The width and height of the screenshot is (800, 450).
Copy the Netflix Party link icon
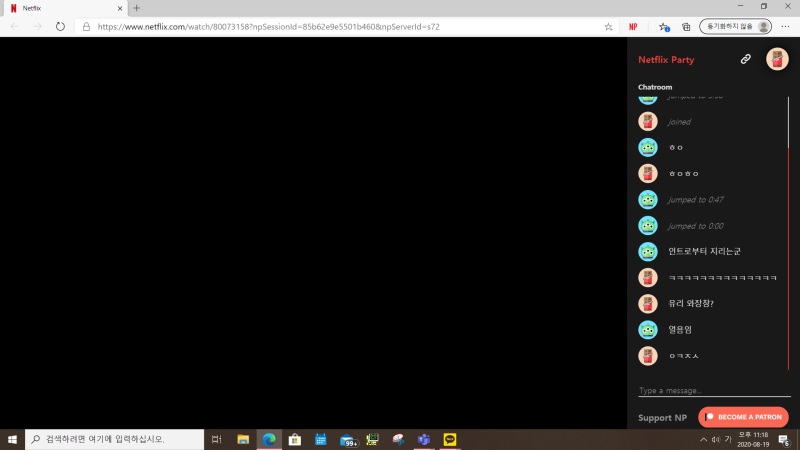click(745, 59)
